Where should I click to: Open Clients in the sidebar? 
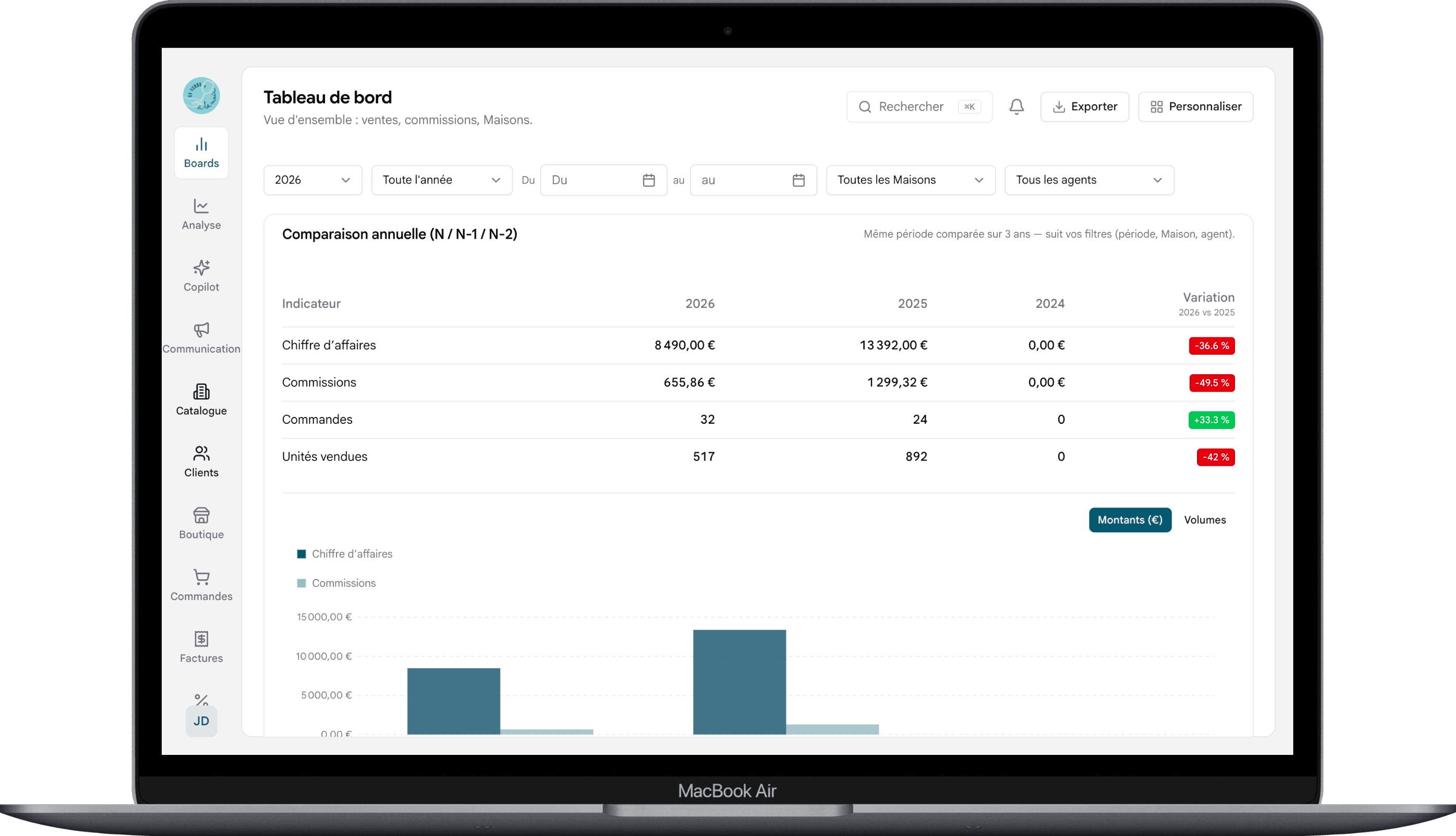click(201, 462)
